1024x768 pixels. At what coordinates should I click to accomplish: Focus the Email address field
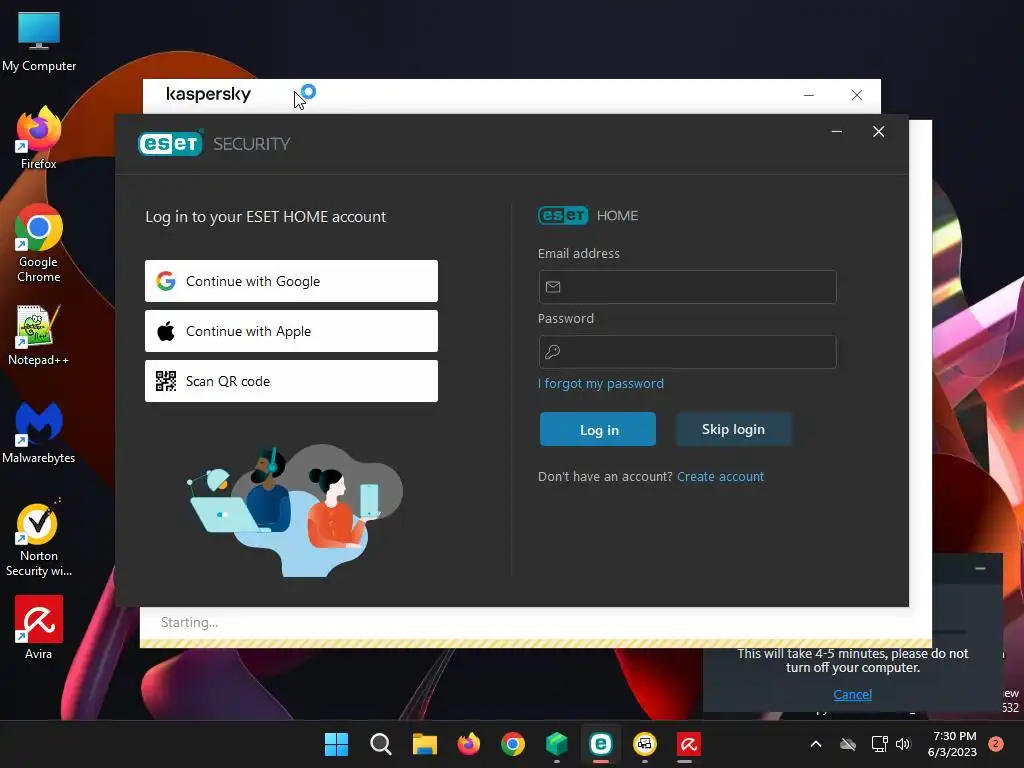(x=687, y=287)
